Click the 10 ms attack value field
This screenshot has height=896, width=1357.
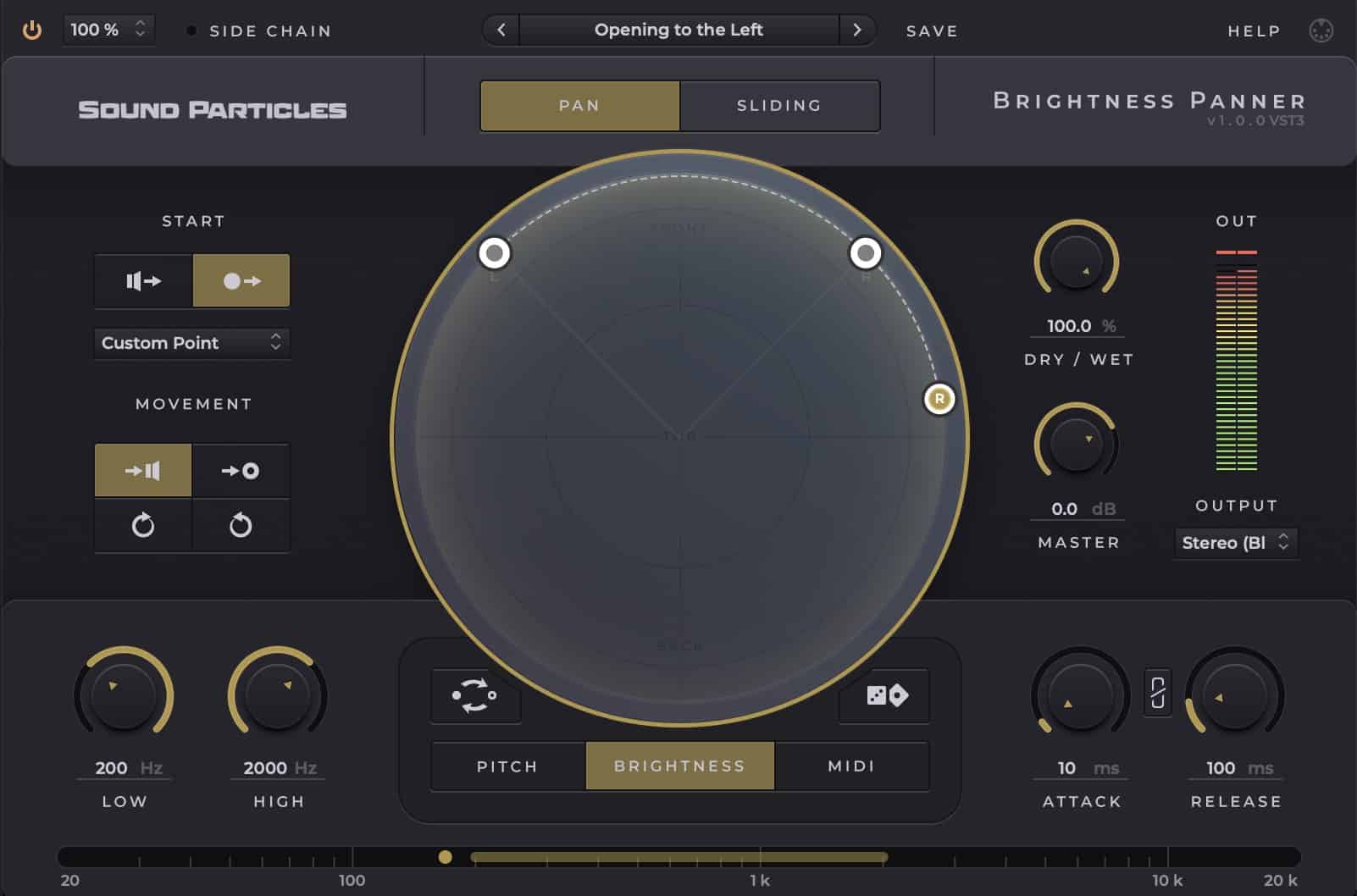(1081, 768)
